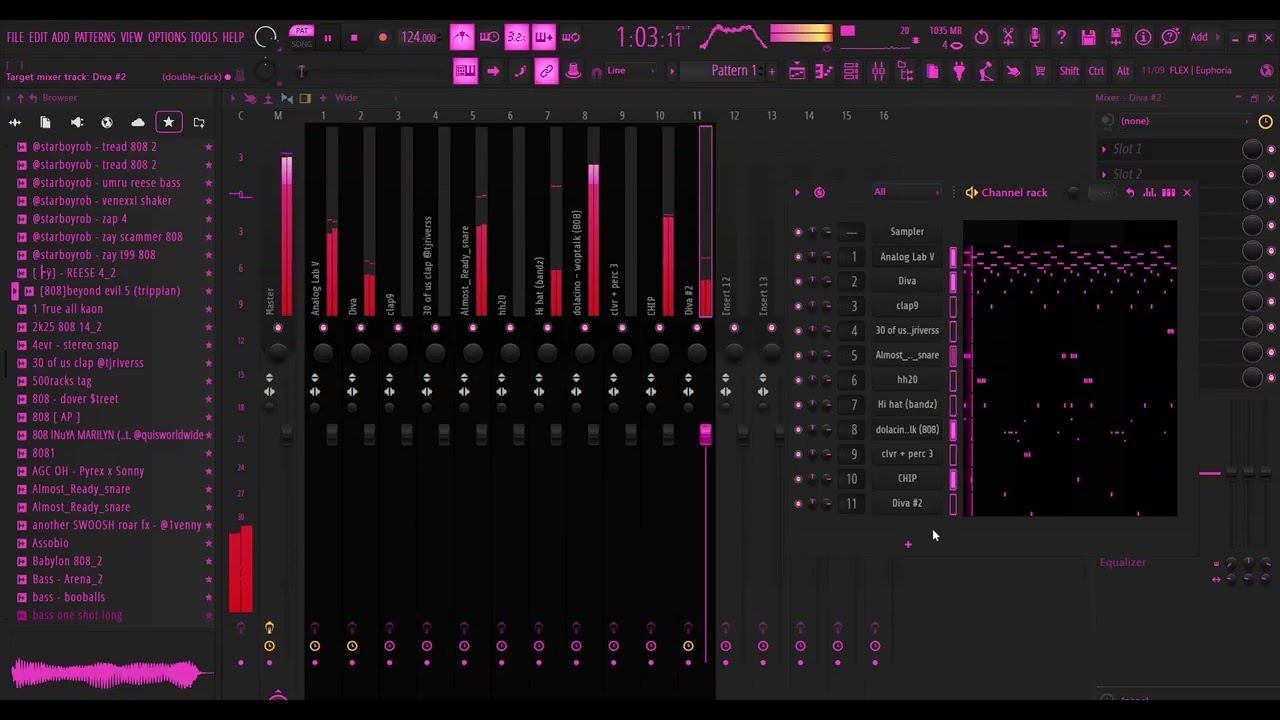Click the plus button to add channel
Viewport: 1280px width, 720px height.
point(908,544)
